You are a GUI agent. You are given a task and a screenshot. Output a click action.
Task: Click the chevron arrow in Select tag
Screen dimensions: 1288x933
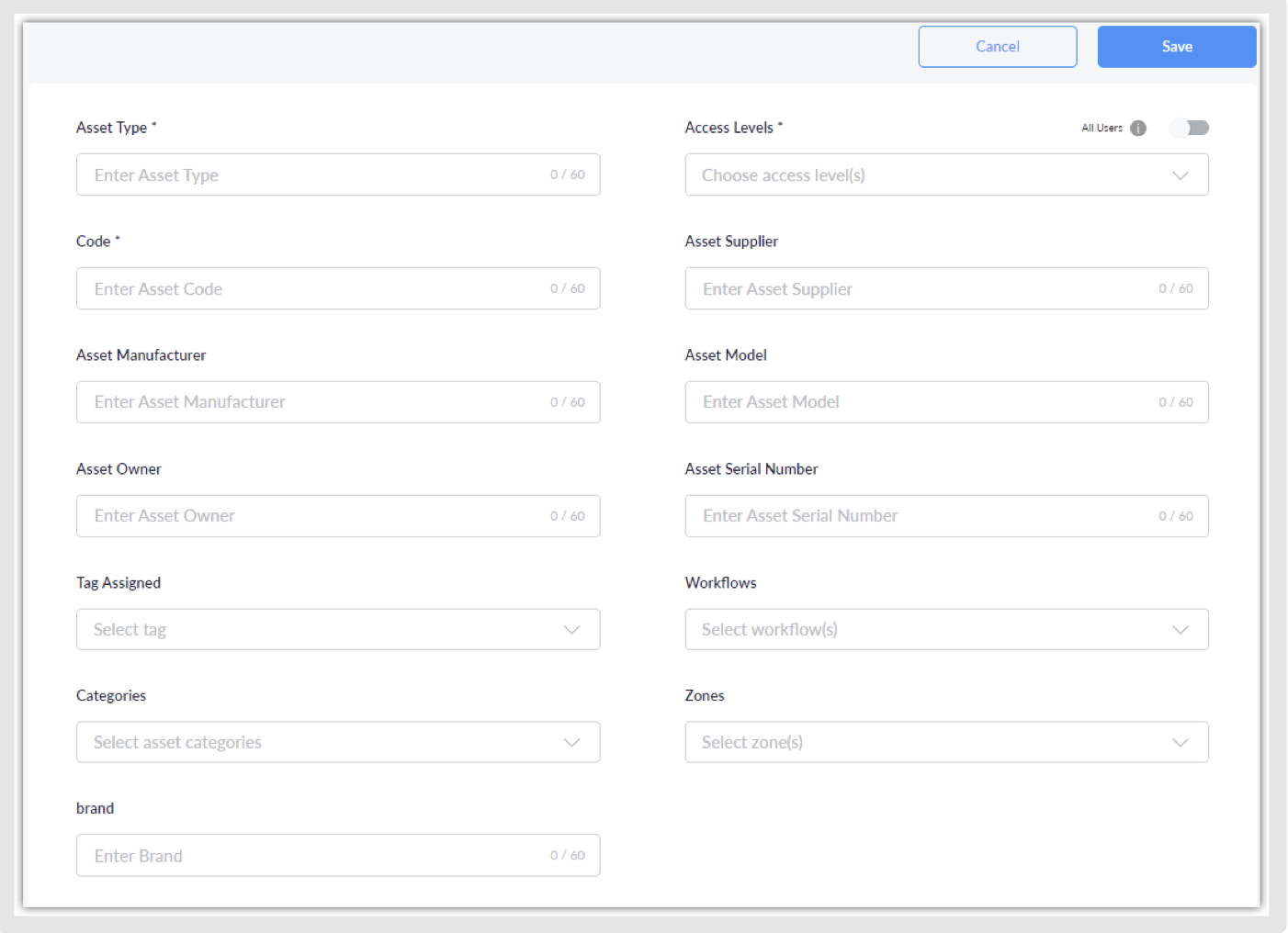pos(571,630)
